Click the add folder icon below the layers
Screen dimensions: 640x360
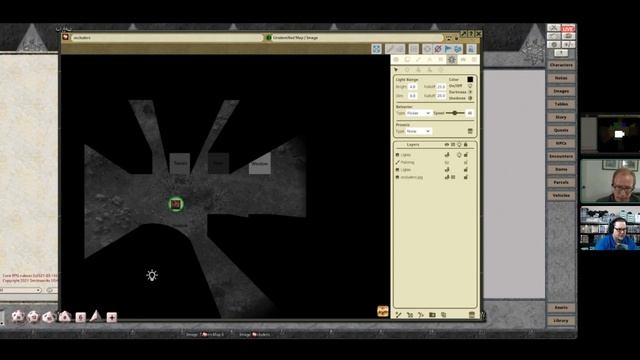click(x=432, y=315)
